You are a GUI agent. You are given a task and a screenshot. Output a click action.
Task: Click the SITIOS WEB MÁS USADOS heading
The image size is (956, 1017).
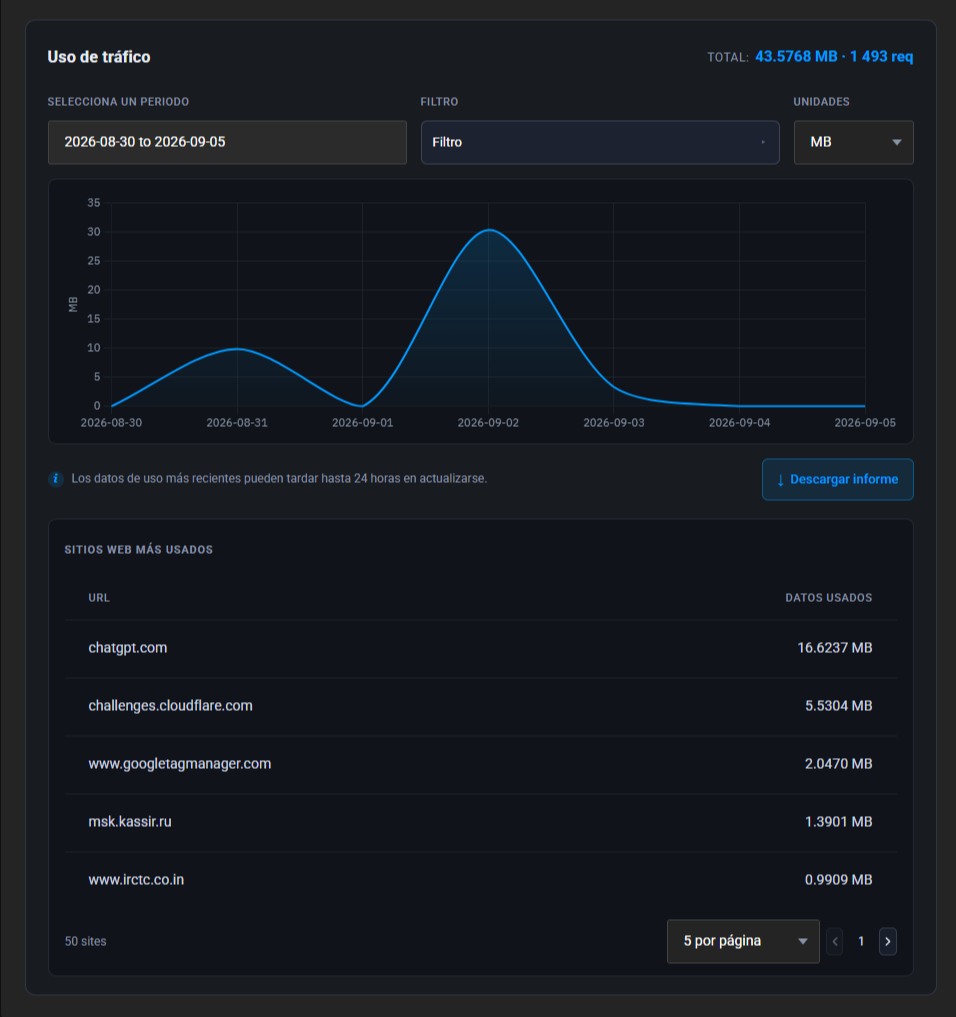139,549
